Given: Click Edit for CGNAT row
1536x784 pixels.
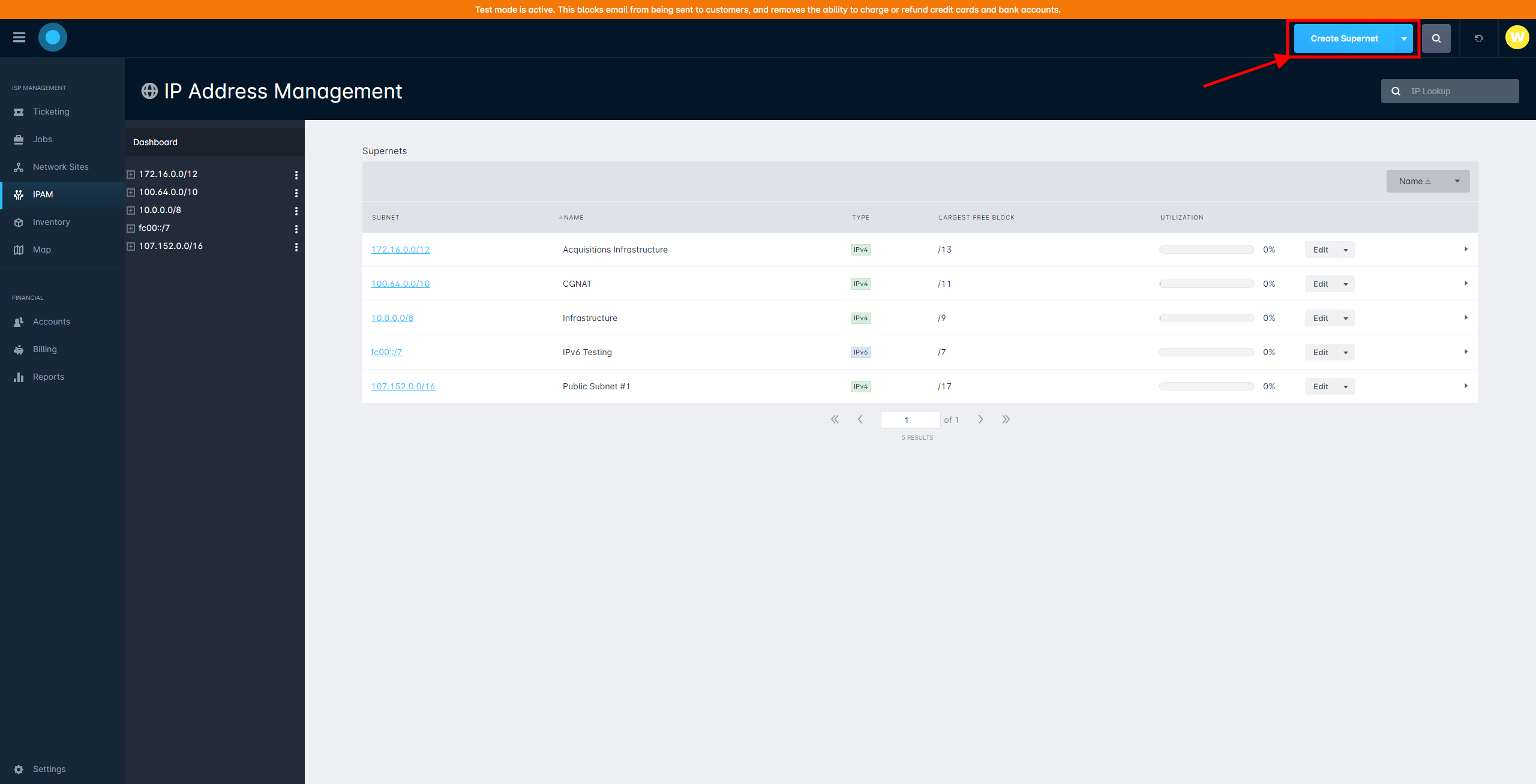Looking at the screenshot, I should point(1321,284).
